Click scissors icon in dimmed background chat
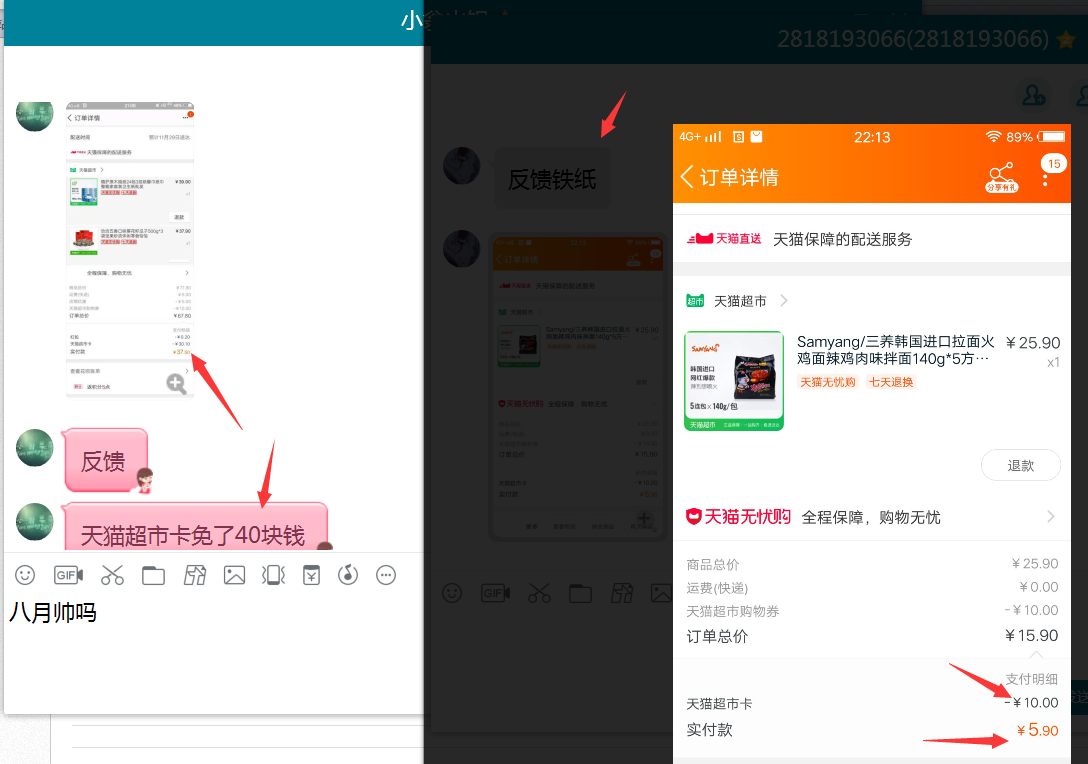The height and width of the screenshot is (764, 1088). [x=539, y=593]
